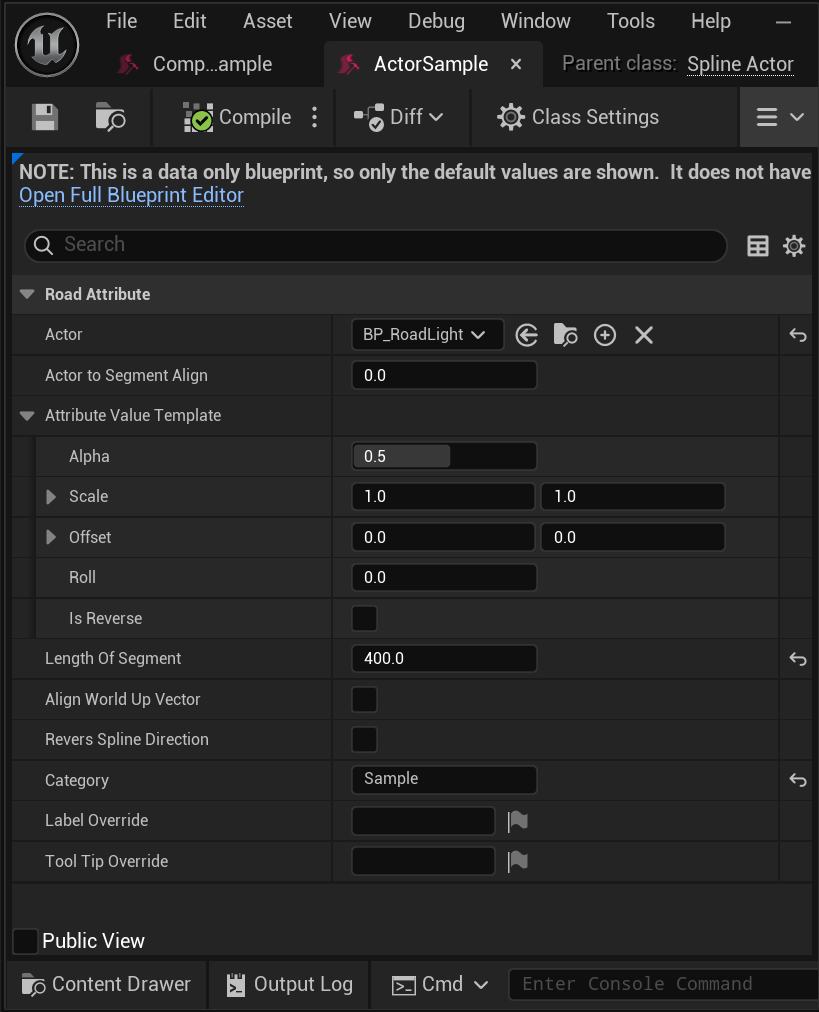The width and height of the screenshot is (819, 1012).
Task: Open localization flag for Tool Tip Override
Action: pos(518,862)
